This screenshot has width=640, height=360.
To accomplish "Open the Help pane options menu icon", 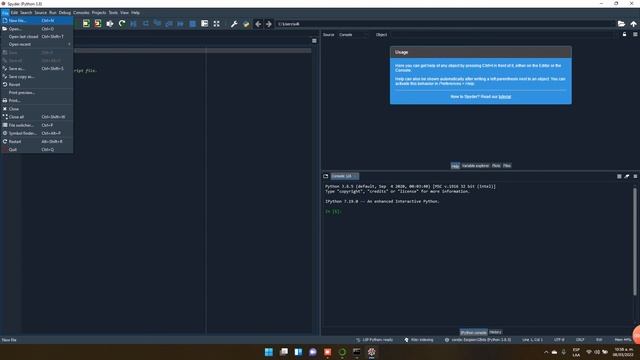I will [635, 35].
